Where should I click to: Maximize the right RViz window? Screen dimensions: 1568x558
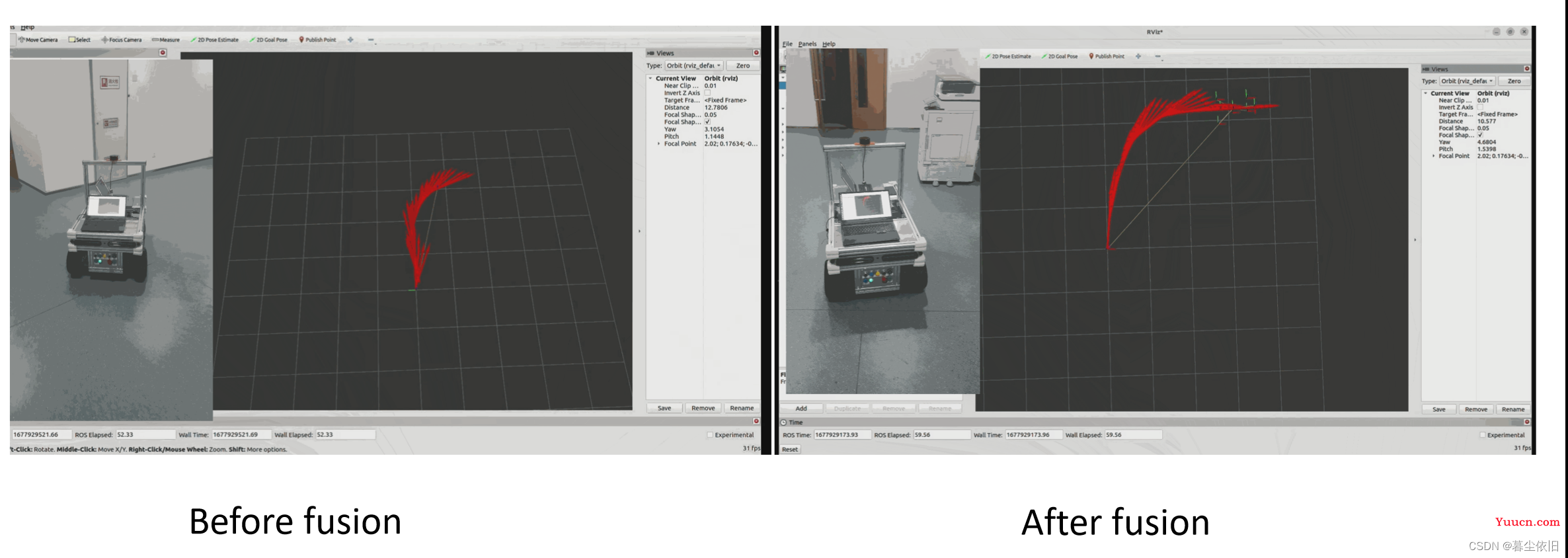1510,32
